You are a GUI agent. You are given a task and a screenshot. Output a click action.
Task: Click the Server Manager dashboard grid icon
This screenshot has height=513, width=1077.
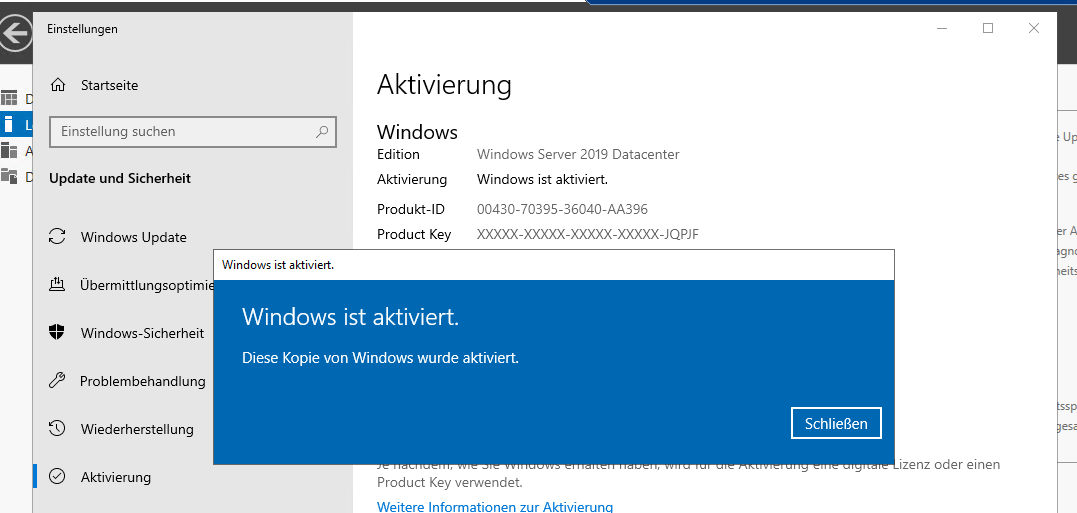pos(9,98)
